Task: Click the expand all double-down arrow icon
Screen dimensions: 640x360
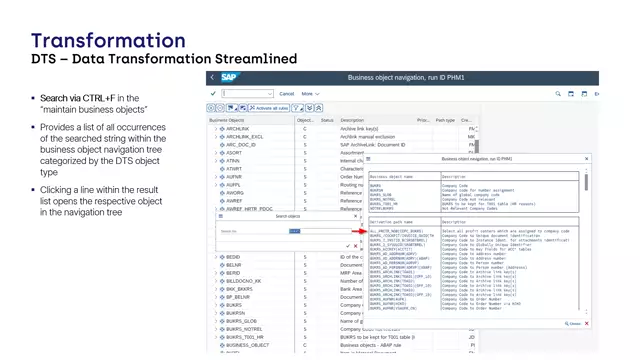Action: click(309, 108)
